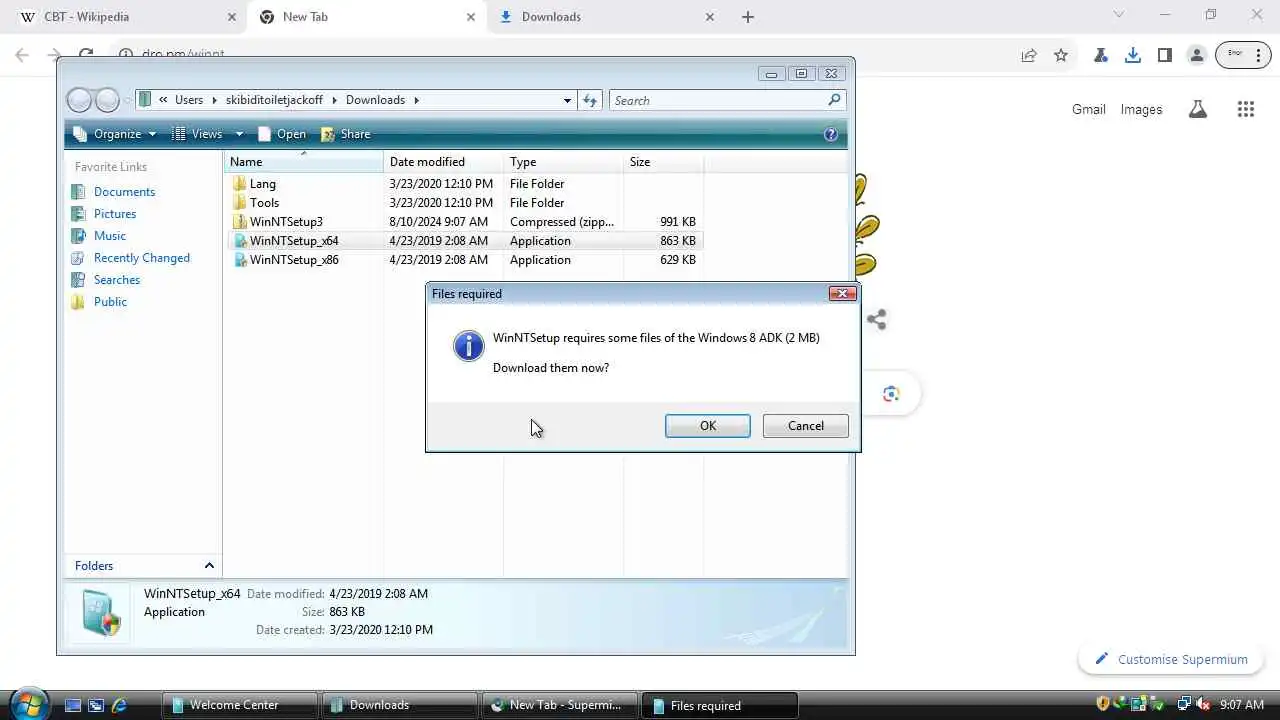Click the Users breadcrumb in address bar
1280x720 pixels.
189,100
